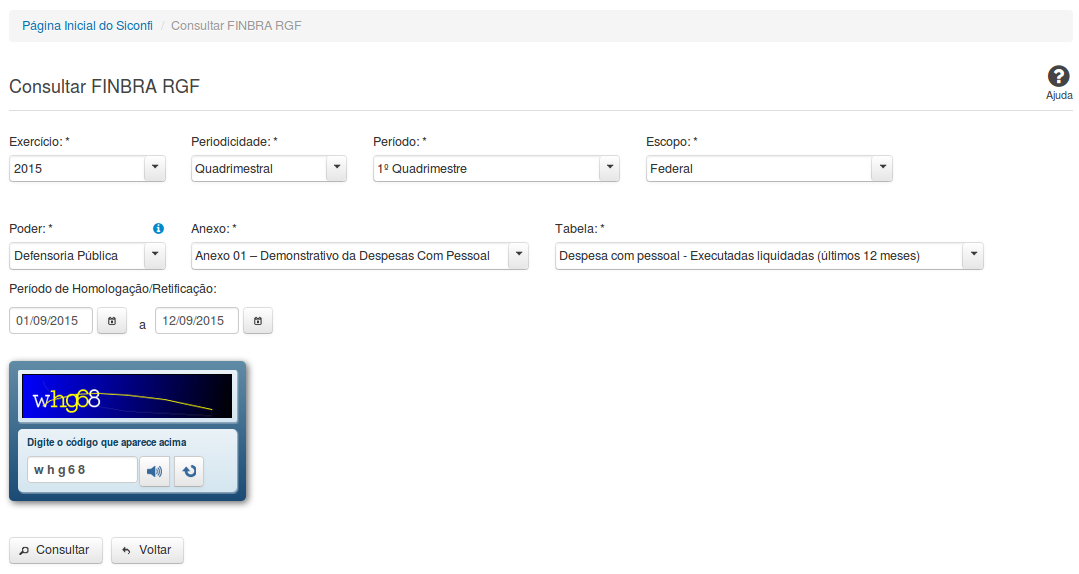Open calendar picker for end date 12/09/2015
The height and width of the screenshot is (574, 1079).
[258, 321]
